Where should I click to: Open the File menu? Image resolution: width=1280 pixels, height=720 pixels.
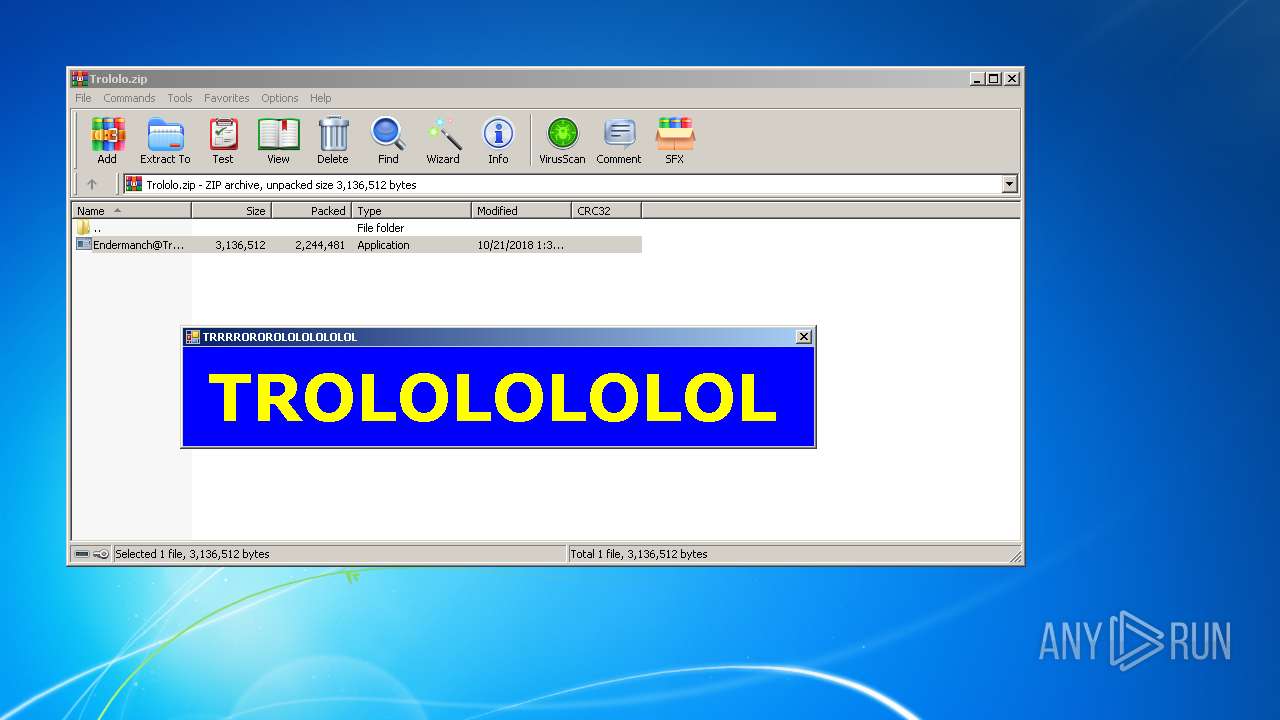pyautogui.click(x=83, y=98)
